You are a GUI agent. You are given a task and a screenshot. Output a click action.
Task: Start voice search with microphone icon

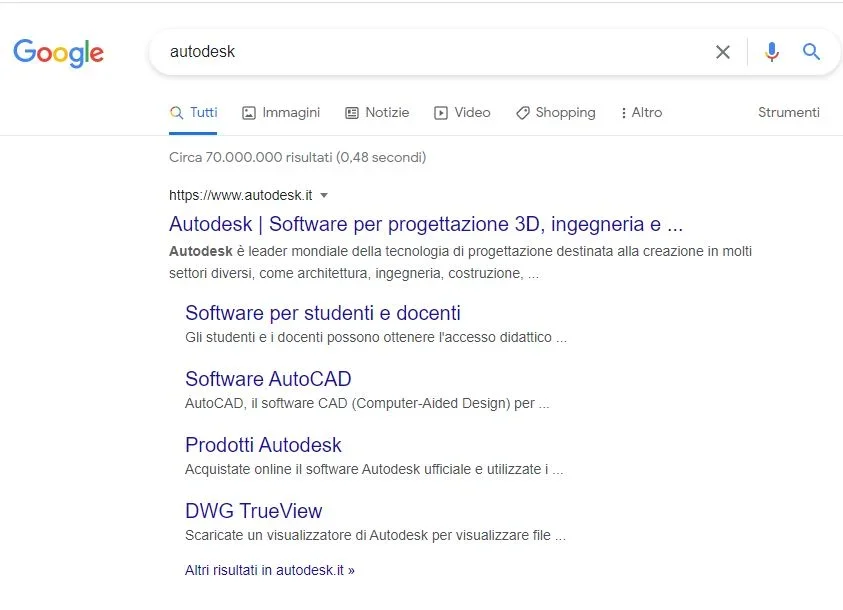click(x=771, y=52)
